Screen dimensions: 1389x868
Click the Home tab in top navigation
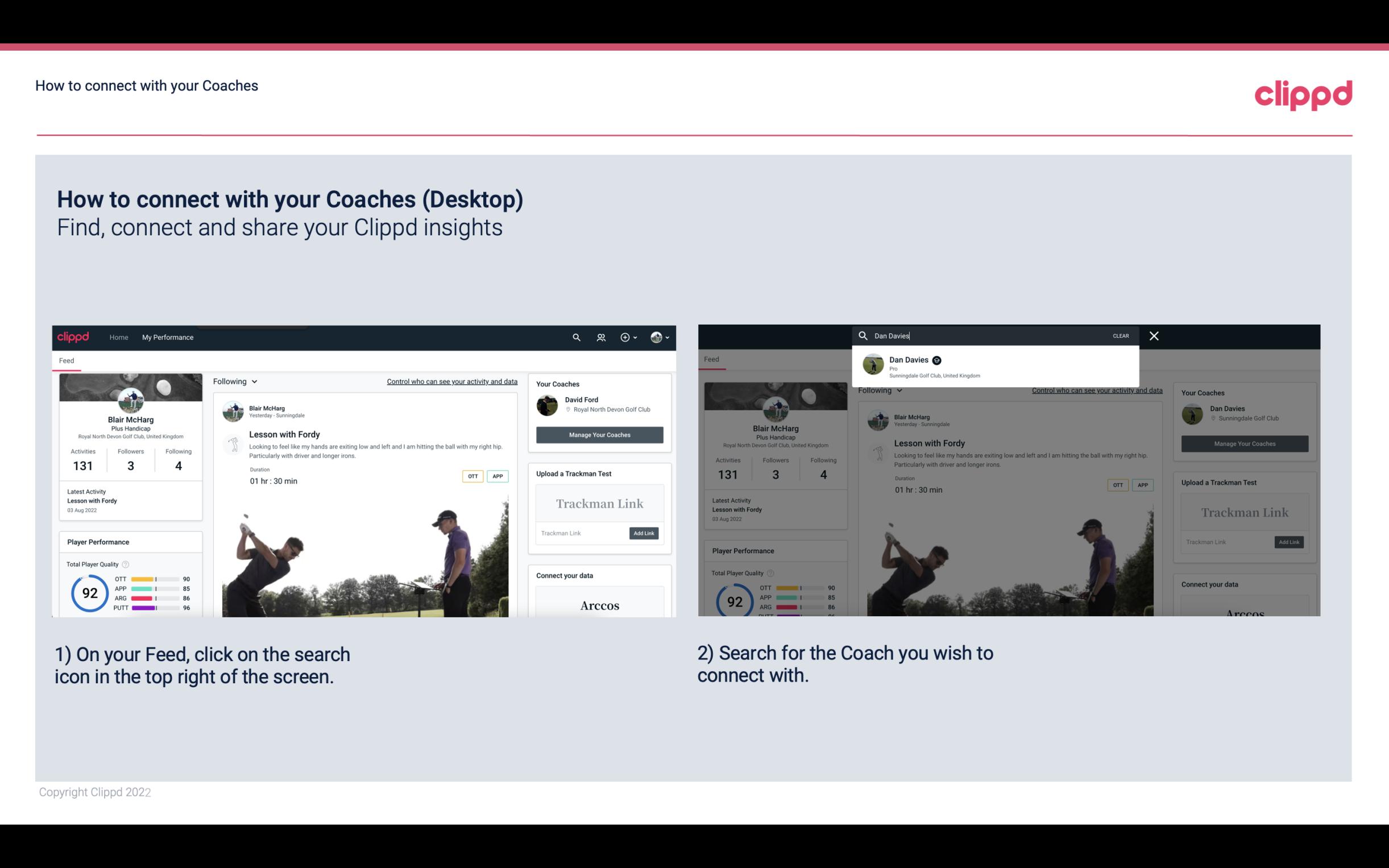click(x=118, y=336)
